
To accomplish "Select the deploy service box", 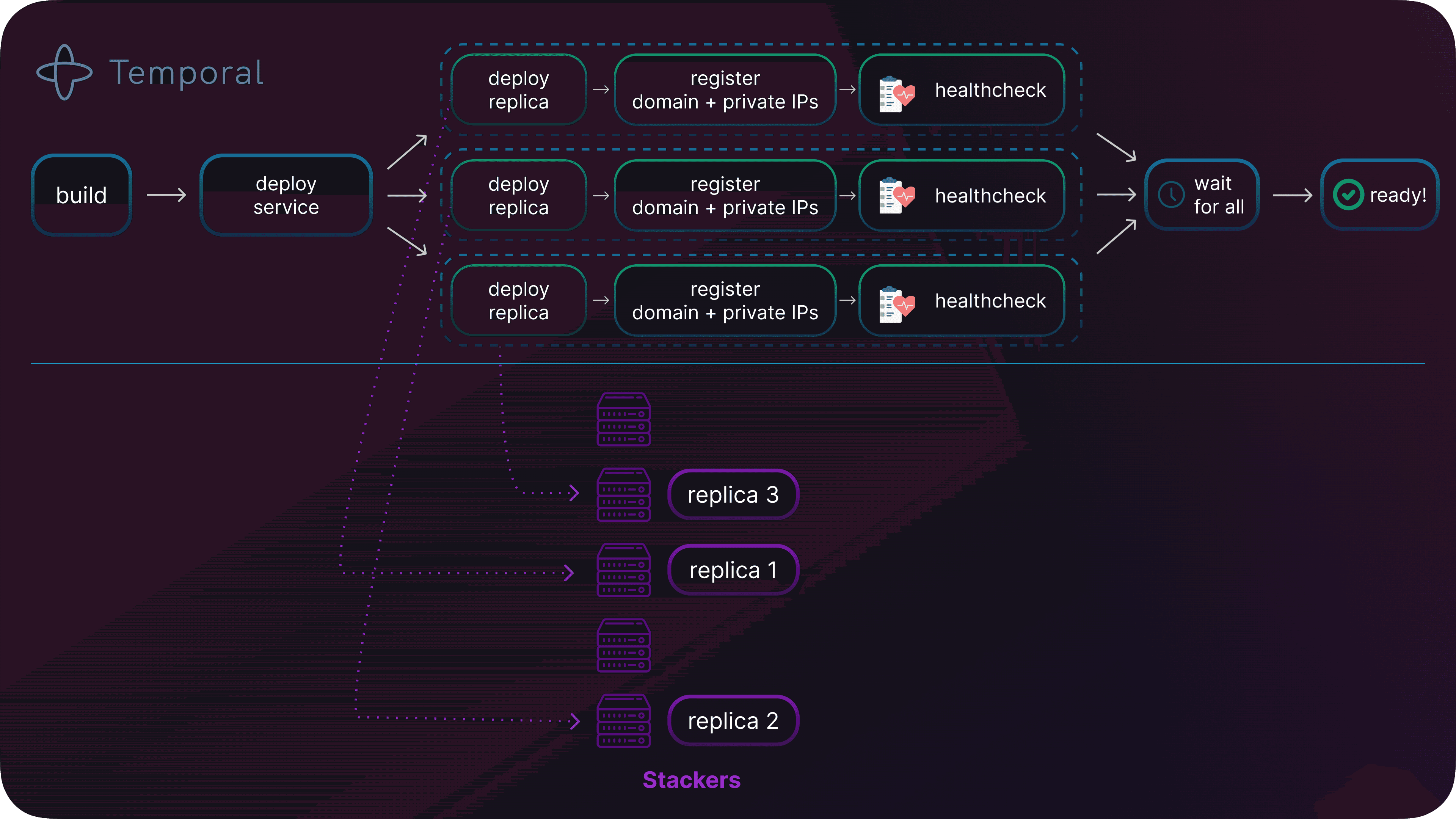I will coord(286,195).
